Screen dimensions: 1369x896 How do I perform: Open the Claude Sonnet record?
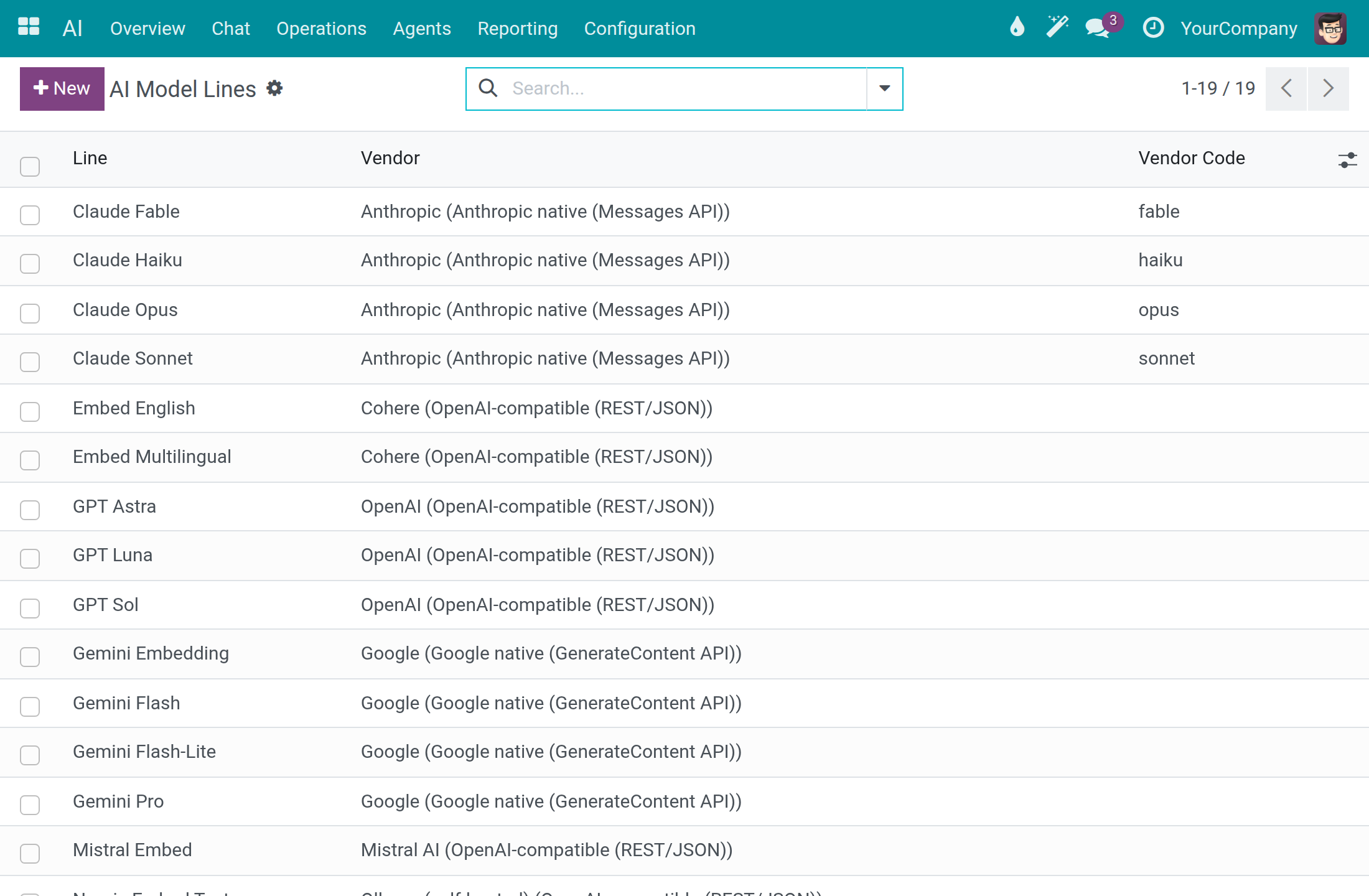tap(133, 358)
